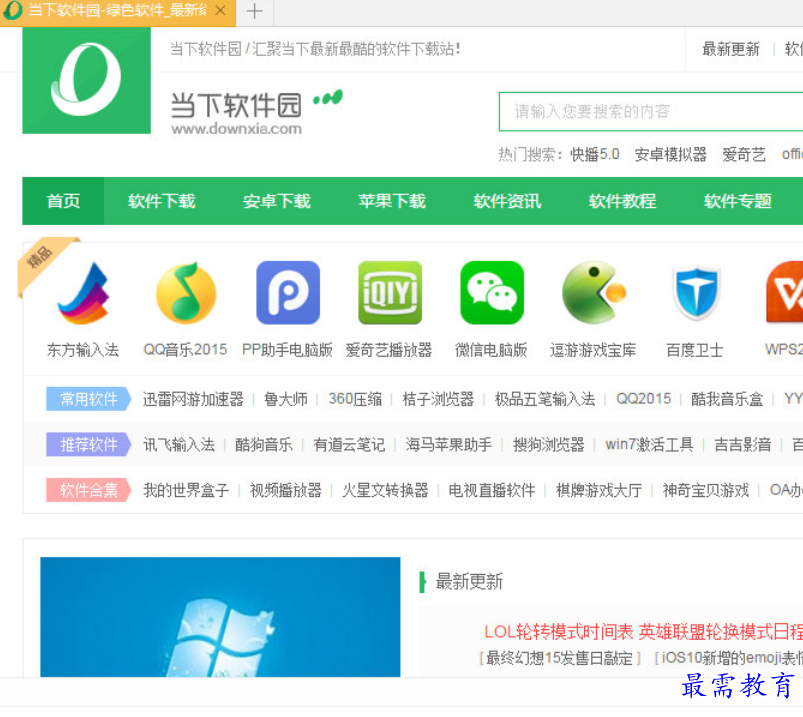The height and width of the screenshot is (717, 803).
Task: Open the 搜狗浏览器 link
Action: point(548,445)
